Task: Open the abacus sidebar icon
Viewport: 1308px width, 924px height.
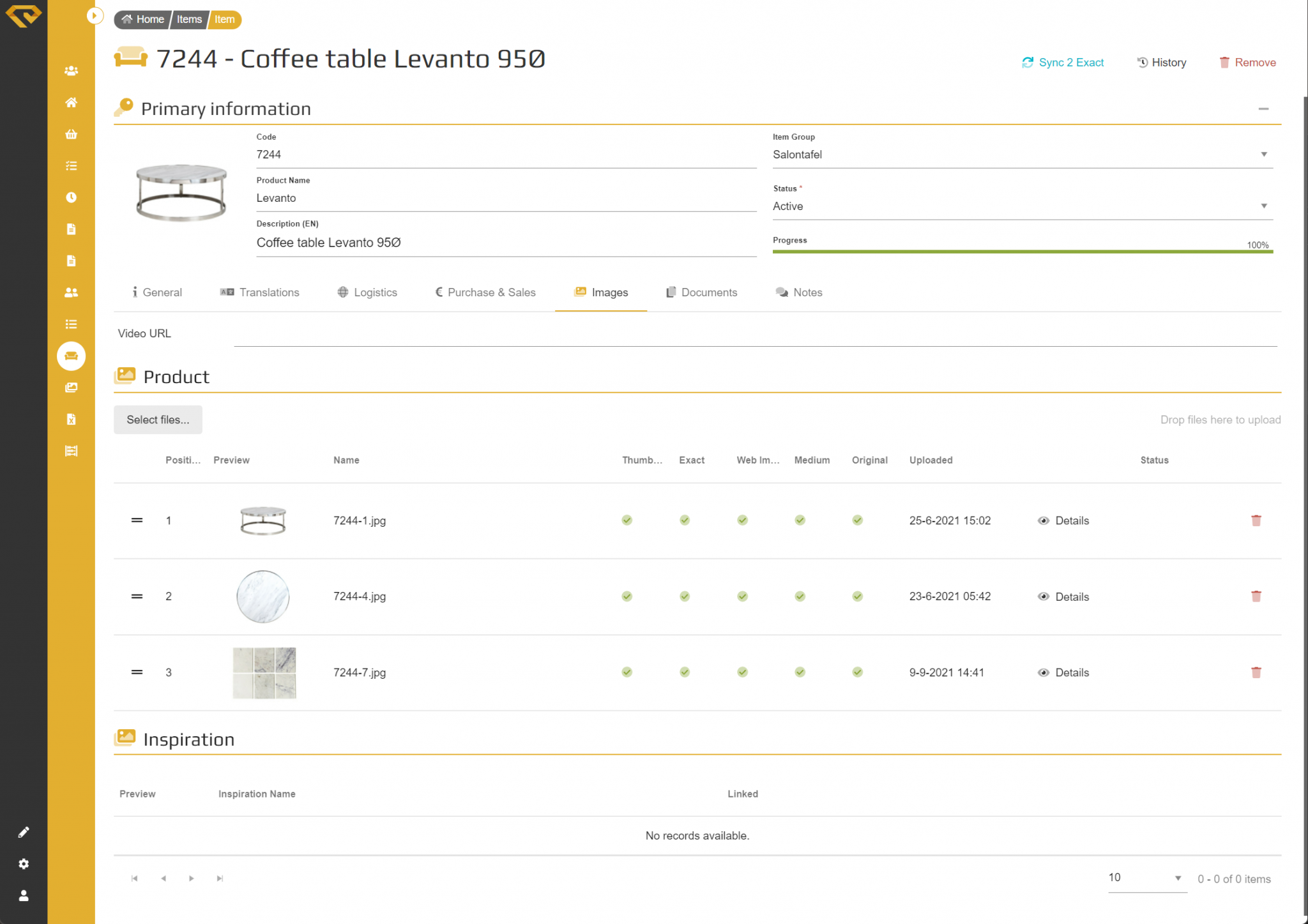Action: [x=71, y=451]
